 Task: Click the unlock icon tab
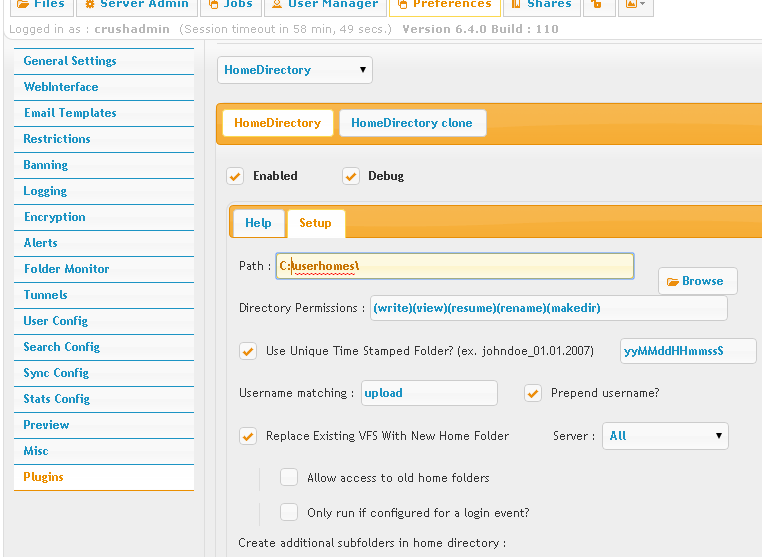(599, 6)
